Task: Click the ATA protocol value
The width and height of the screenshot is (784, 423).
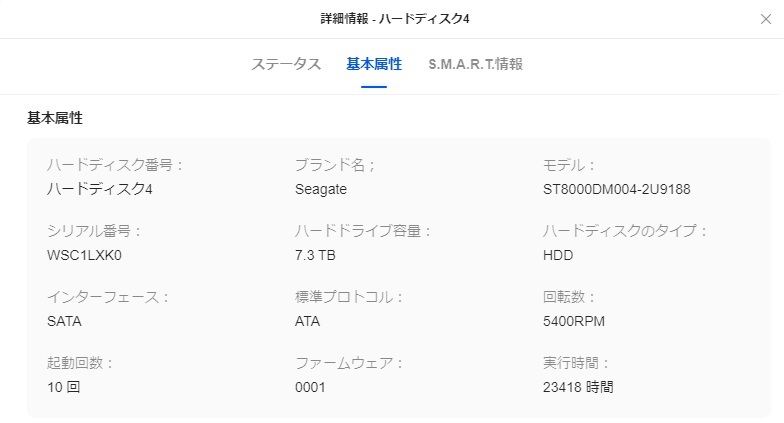Action: pyautogui.click(x=308, y=321)
